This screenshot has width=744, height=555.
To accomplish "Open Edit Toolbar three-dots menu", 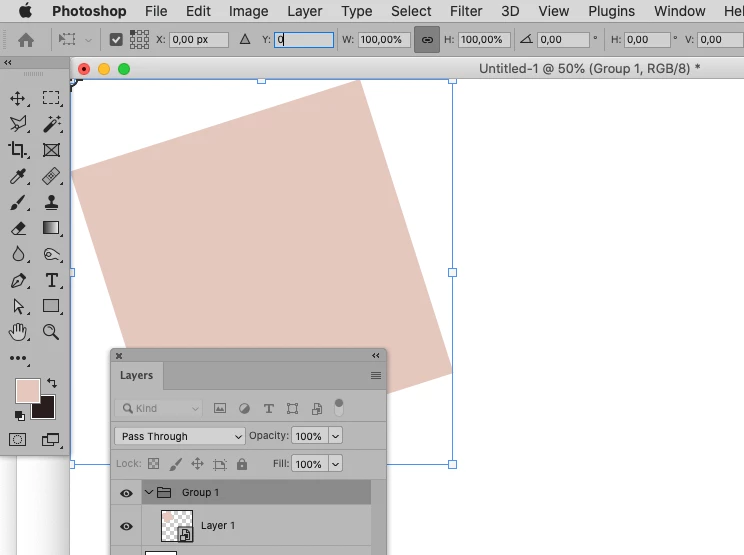I will [x=18, y=358].
